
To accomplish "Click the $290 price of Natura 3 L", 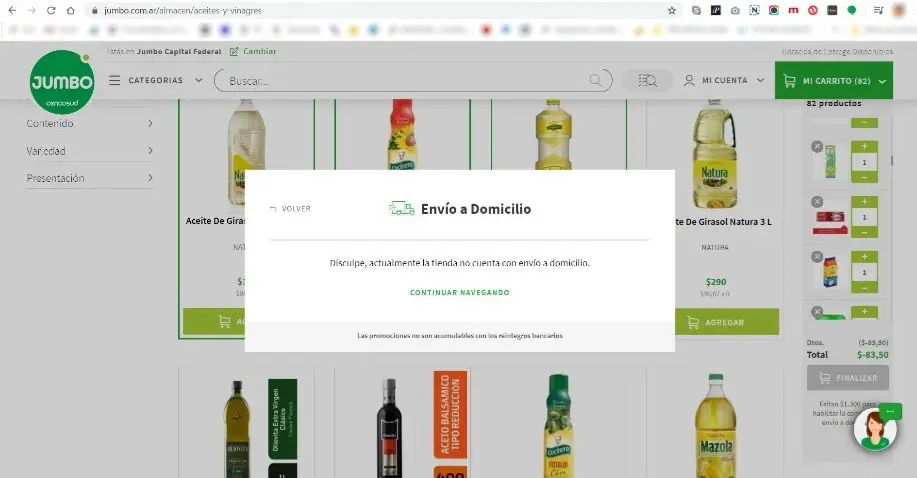I will click(716, 282).
